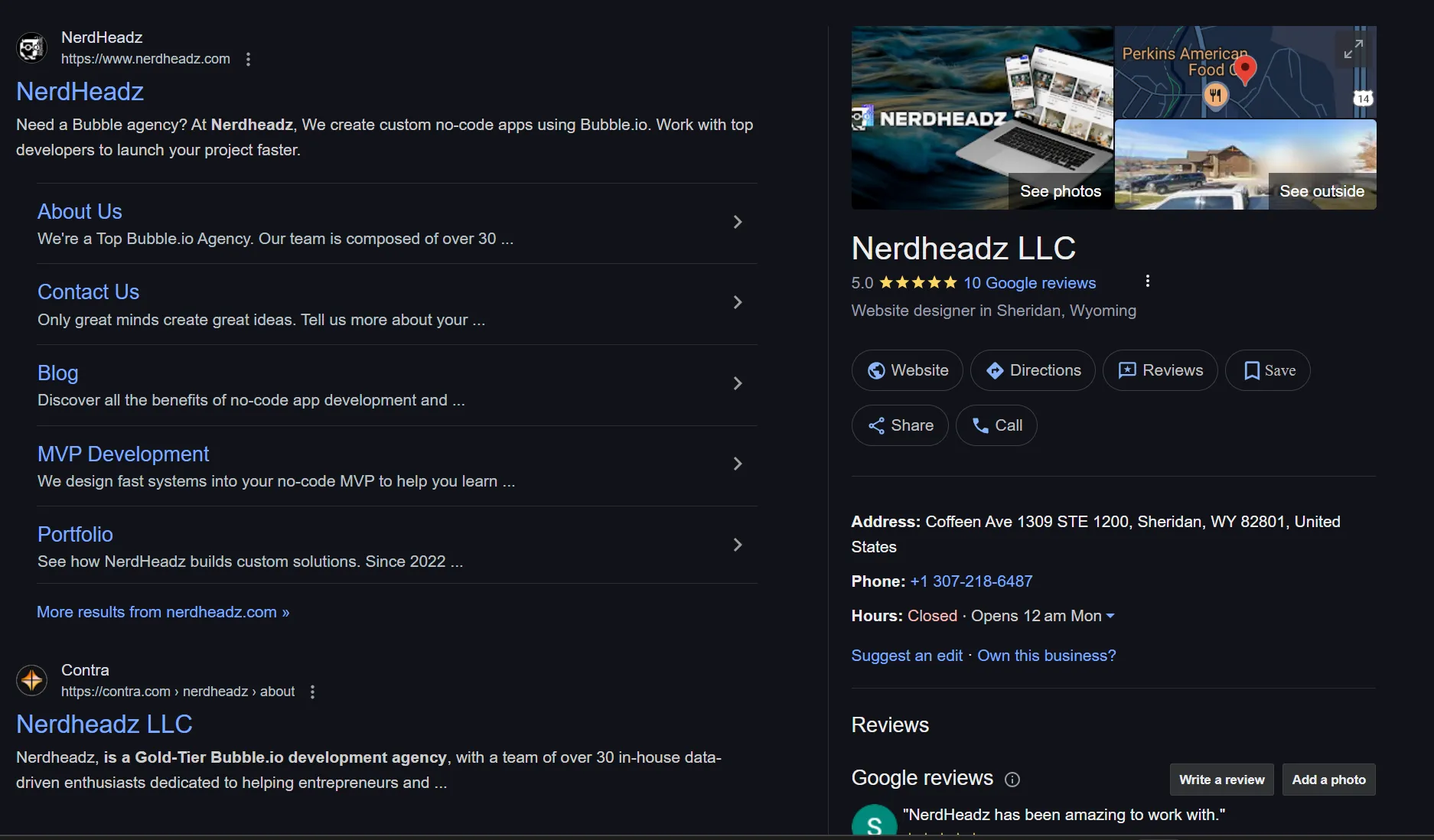1434x840 pixels.
Task: Click the red location pin on the map
Action: [x=1245, y=70]
